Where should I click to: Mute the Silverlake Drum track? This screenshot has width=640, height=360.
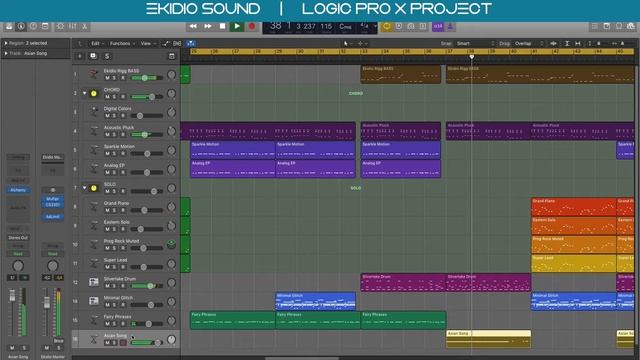(107, 286)
